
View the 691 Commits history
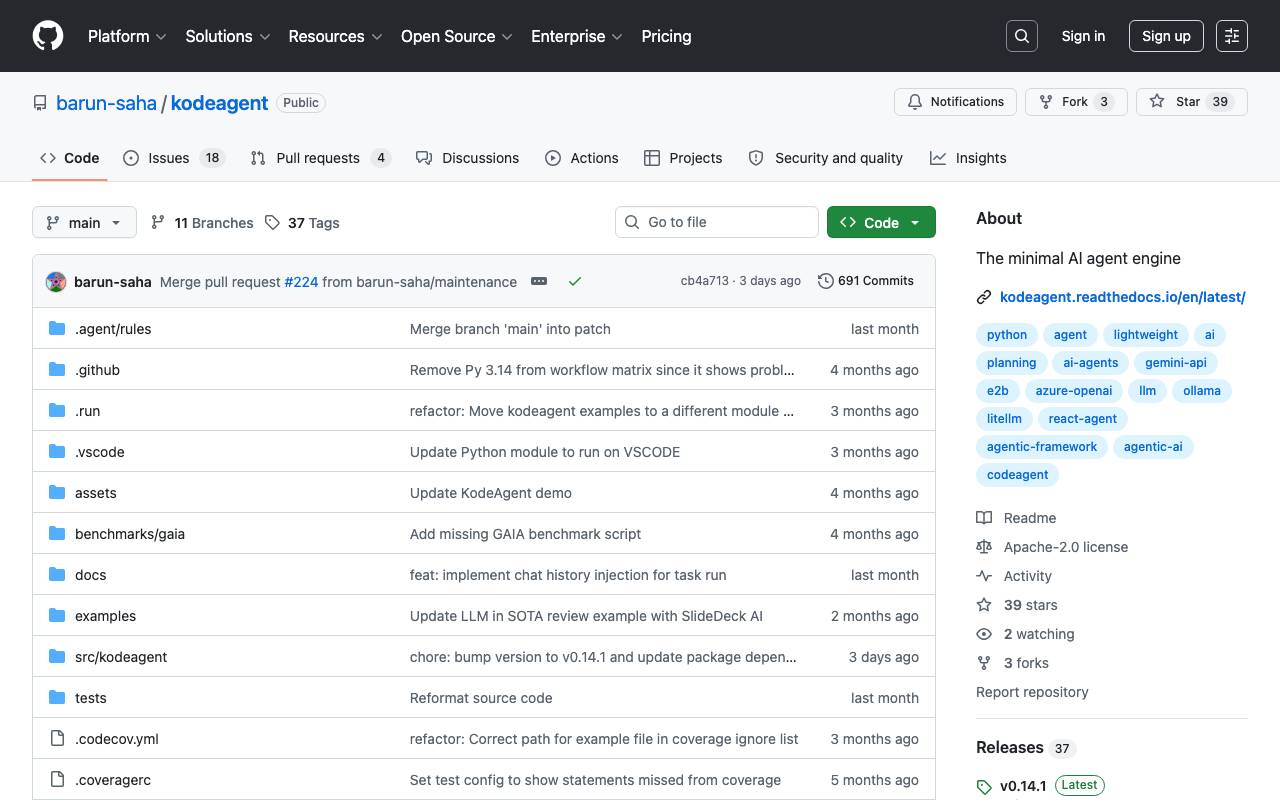(x=866, y=281)
